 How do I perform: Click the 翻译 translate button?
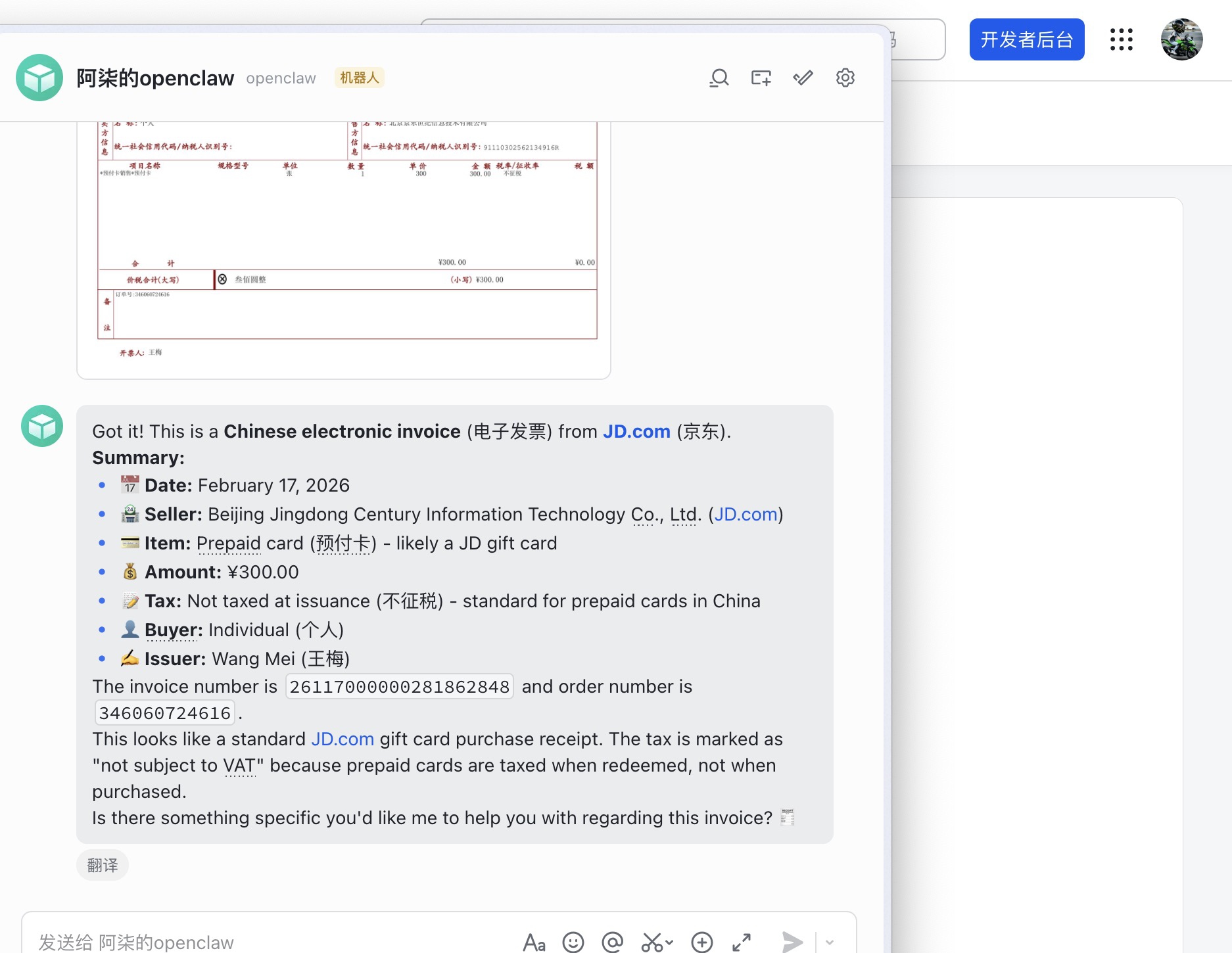click(x=103, y=865)
